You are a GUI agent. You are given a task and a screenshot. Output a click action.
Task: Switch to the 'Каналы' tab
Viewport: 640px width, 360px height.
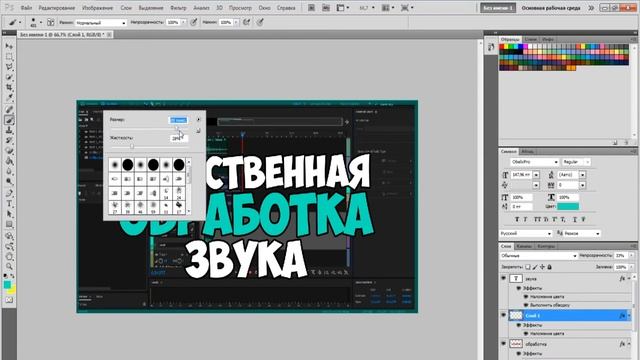tap(524, 246)
